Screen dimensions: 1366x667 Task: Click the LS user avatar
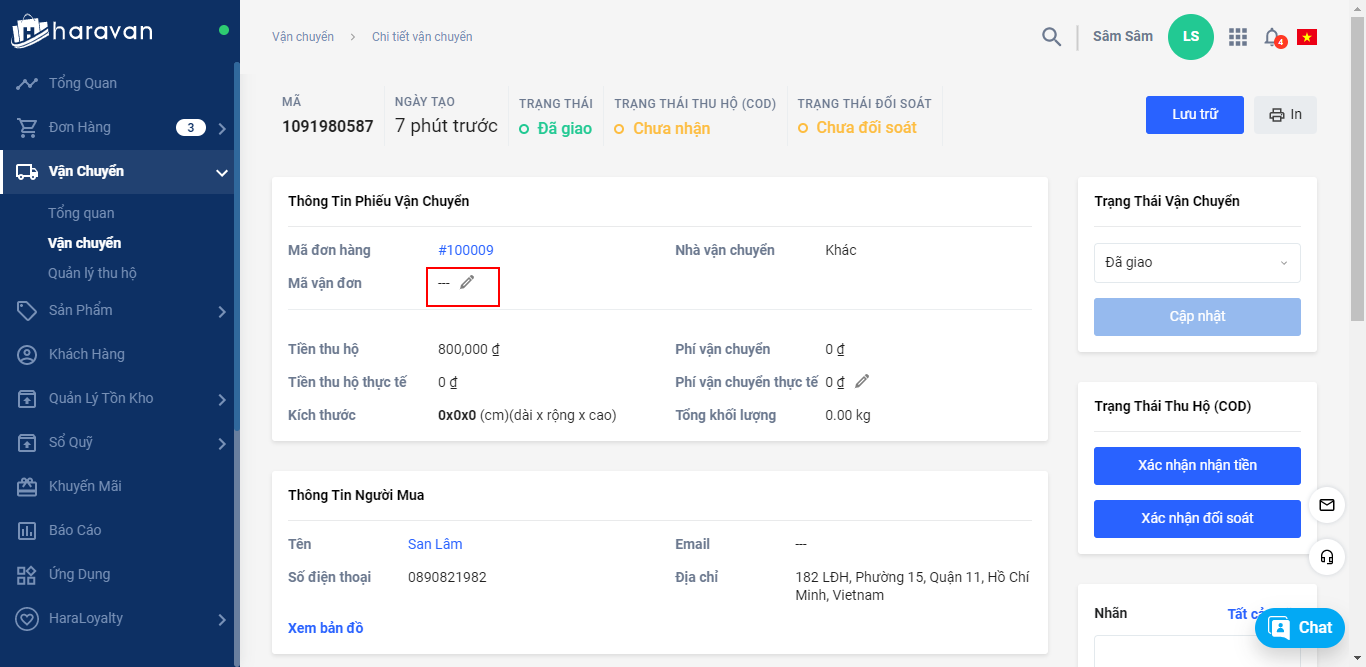(1191, 37)
